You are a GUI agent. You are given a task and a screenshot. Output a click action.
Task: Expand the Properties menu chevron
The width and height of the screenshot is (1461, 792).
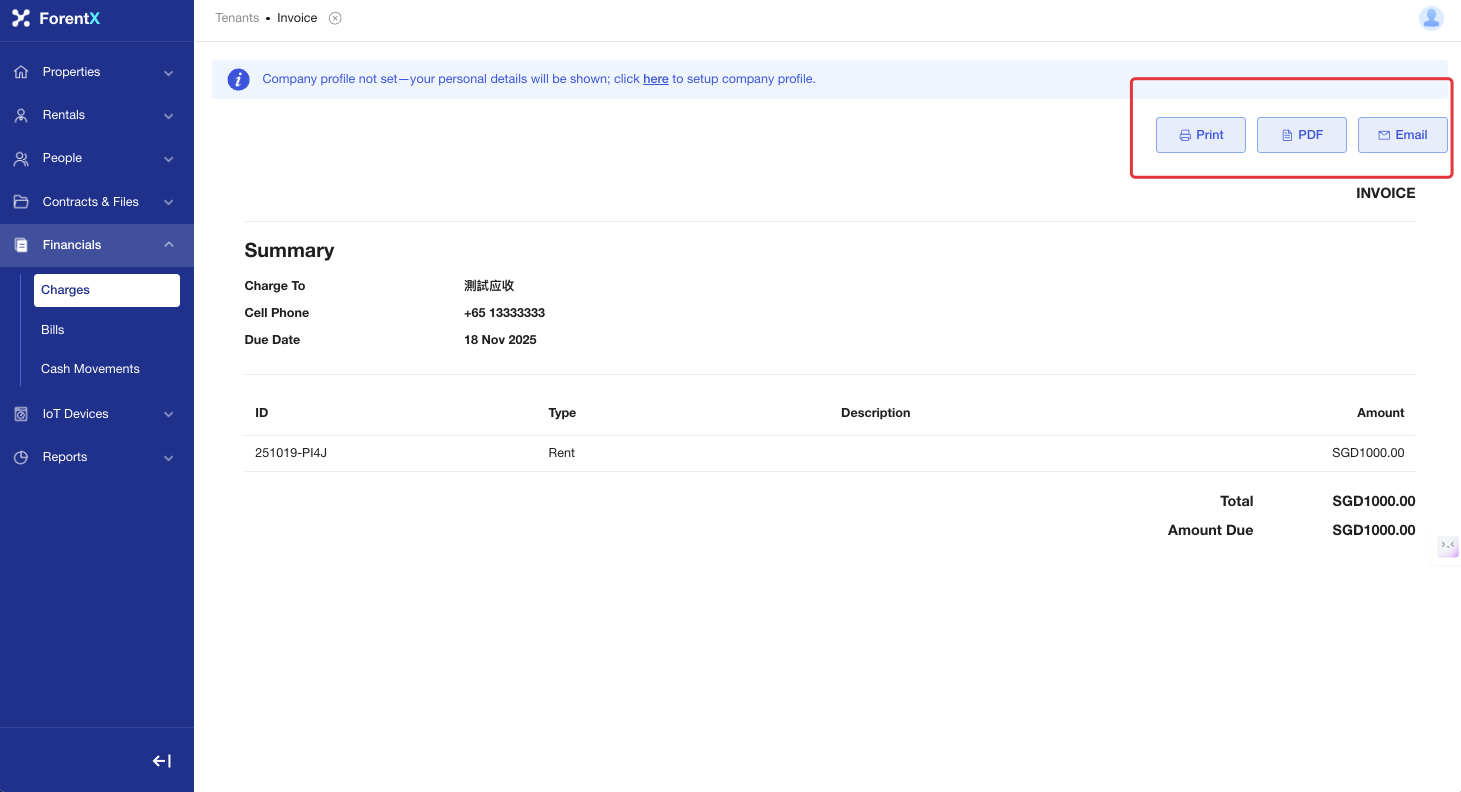click(x=168, y=73)
